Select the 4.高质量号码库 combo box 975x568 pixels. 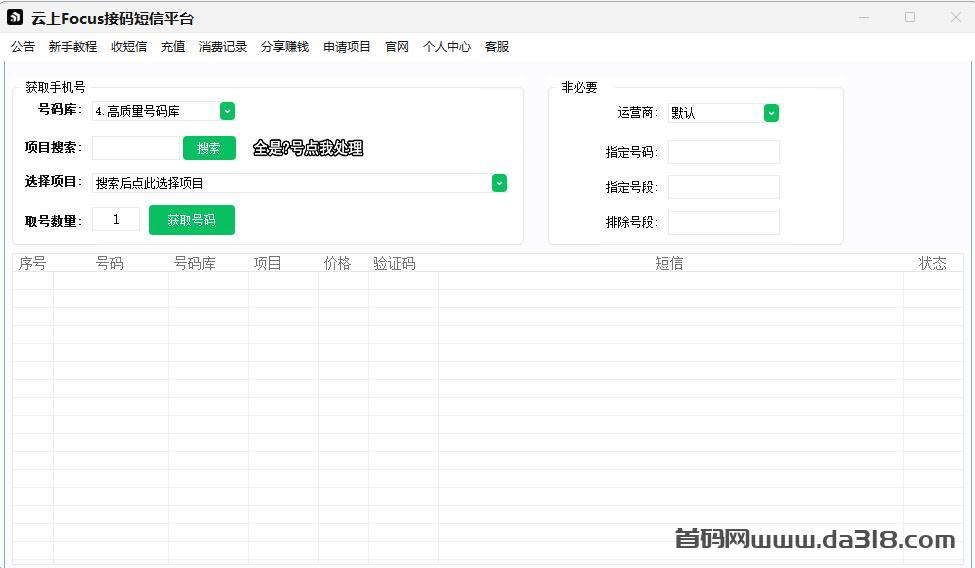point(164,111)
